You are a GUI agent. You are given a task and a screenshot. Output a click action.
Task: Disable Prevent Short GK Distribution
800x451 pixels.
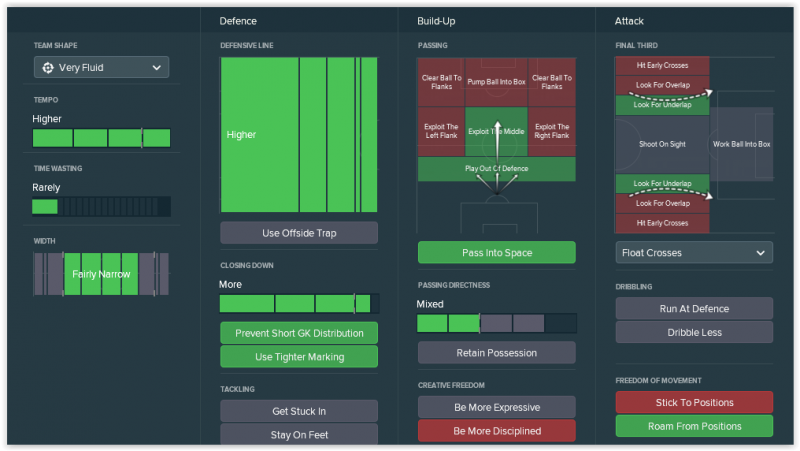(x=299, y=333)
